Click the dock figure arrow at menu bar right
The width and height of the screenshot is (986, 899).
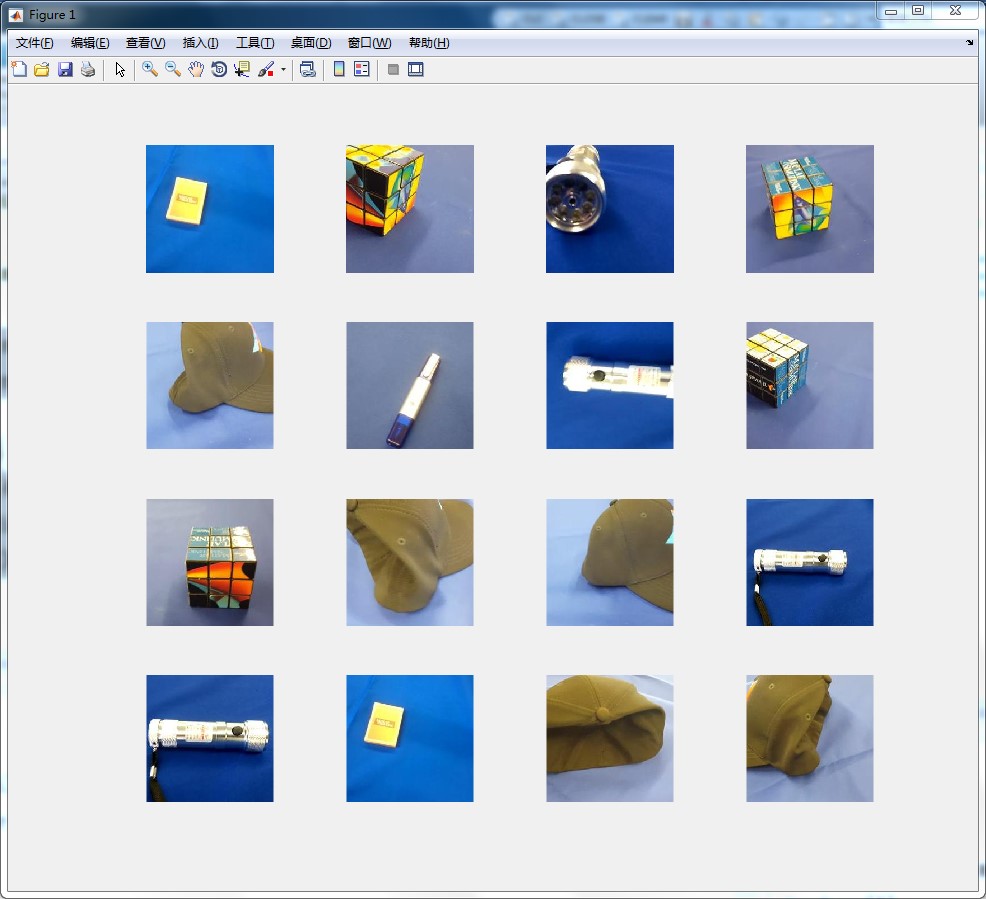969,43
